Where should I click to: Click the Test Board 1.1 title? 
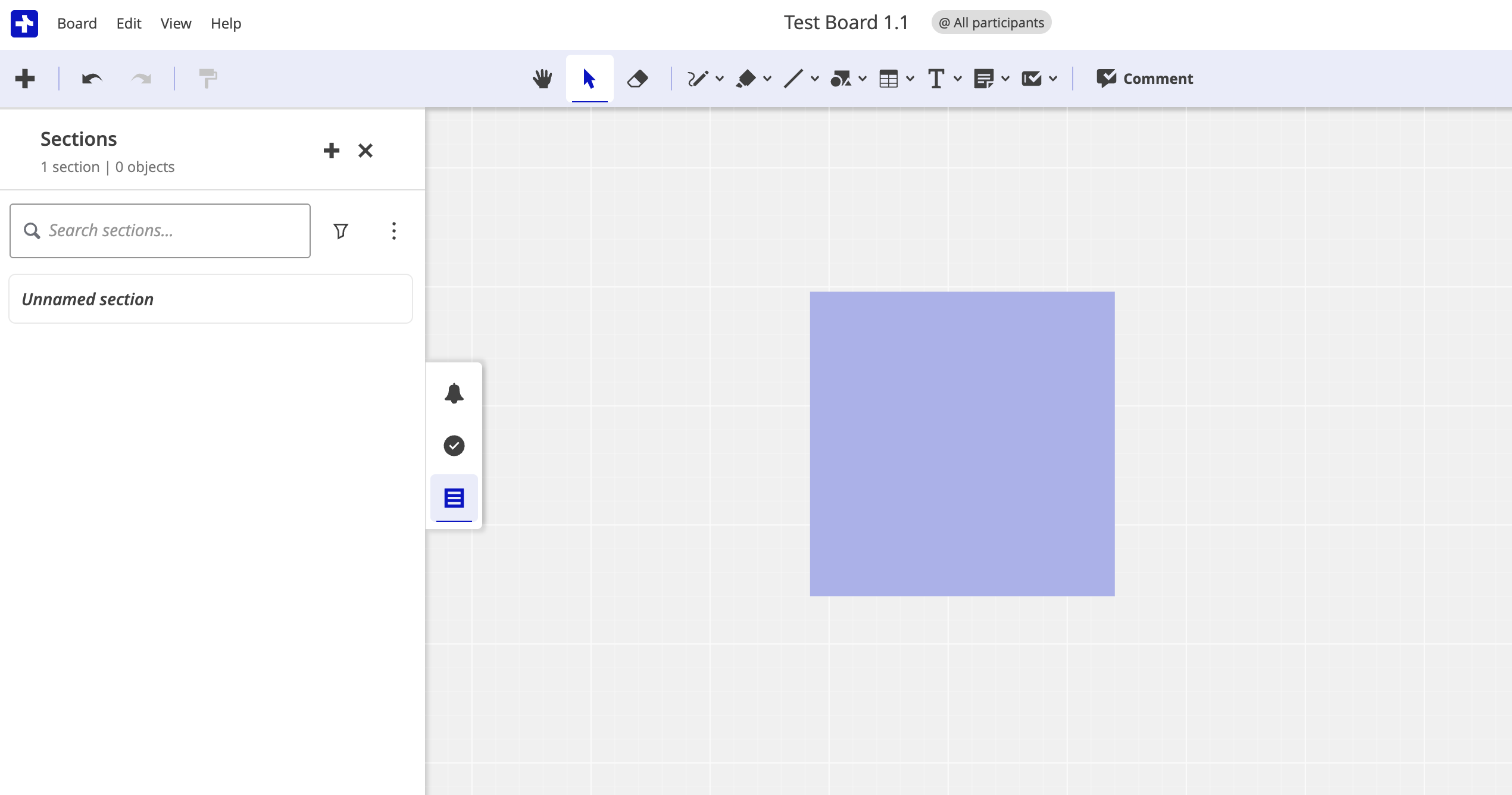click(x=845, y=23)
